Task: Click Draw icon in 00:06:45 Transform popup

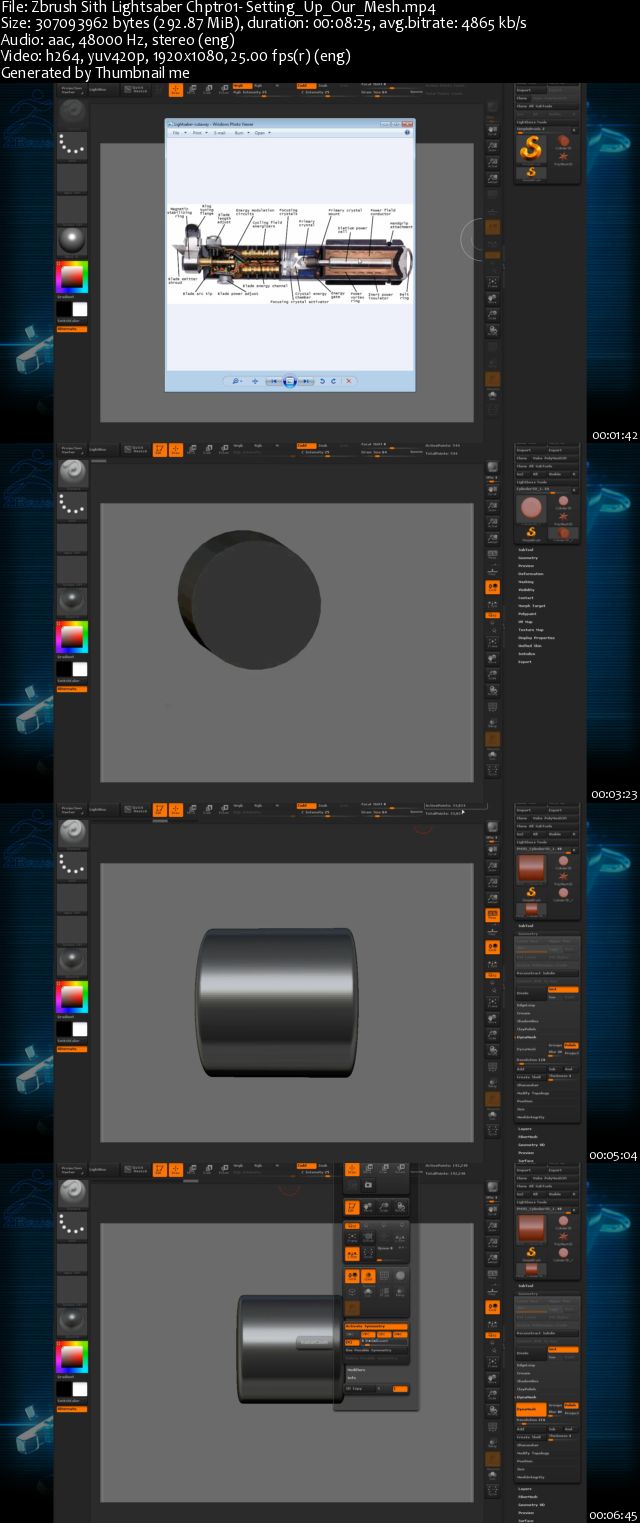Action: pyautogui.click(x=352, y=1169)
